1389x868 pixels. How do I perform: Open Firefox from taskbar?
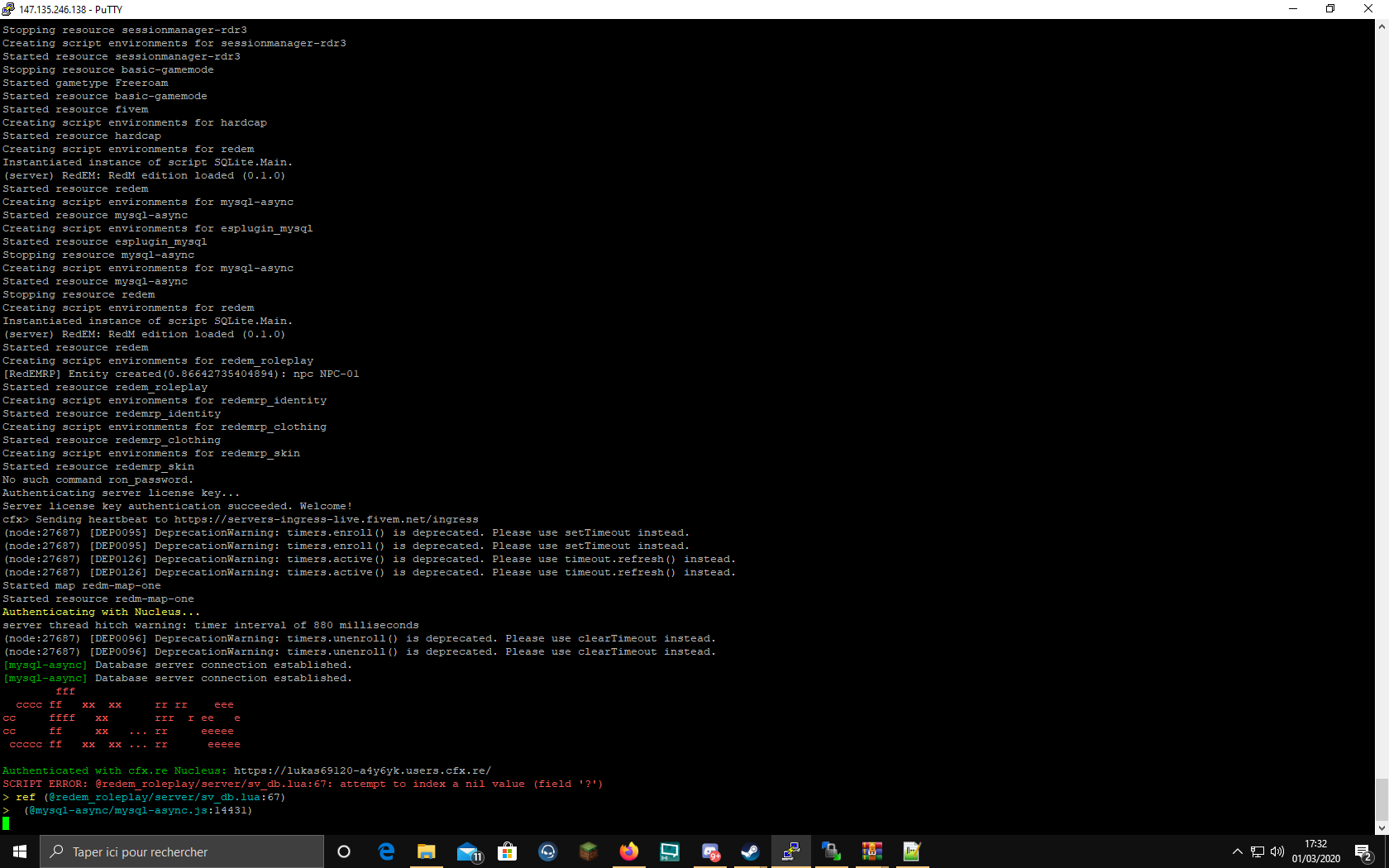629,851
